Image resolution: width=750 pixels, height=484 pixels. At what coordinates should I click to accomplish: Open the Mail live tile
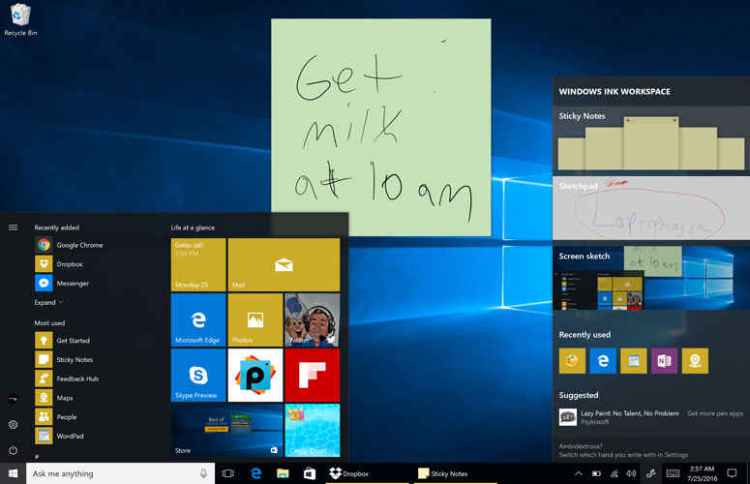283,264
